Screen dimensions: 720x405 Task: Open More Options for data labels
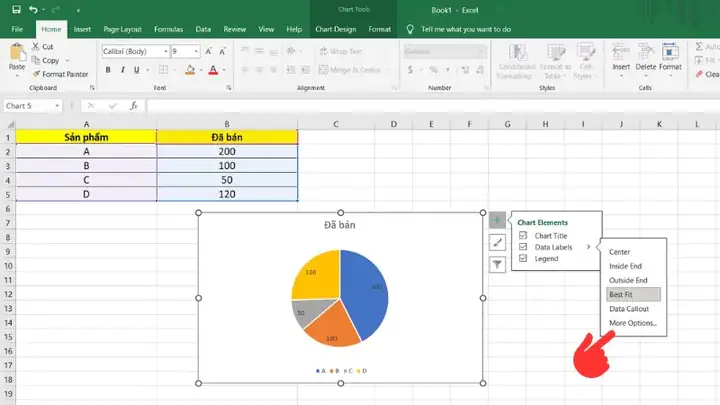[x=633, y=323]
